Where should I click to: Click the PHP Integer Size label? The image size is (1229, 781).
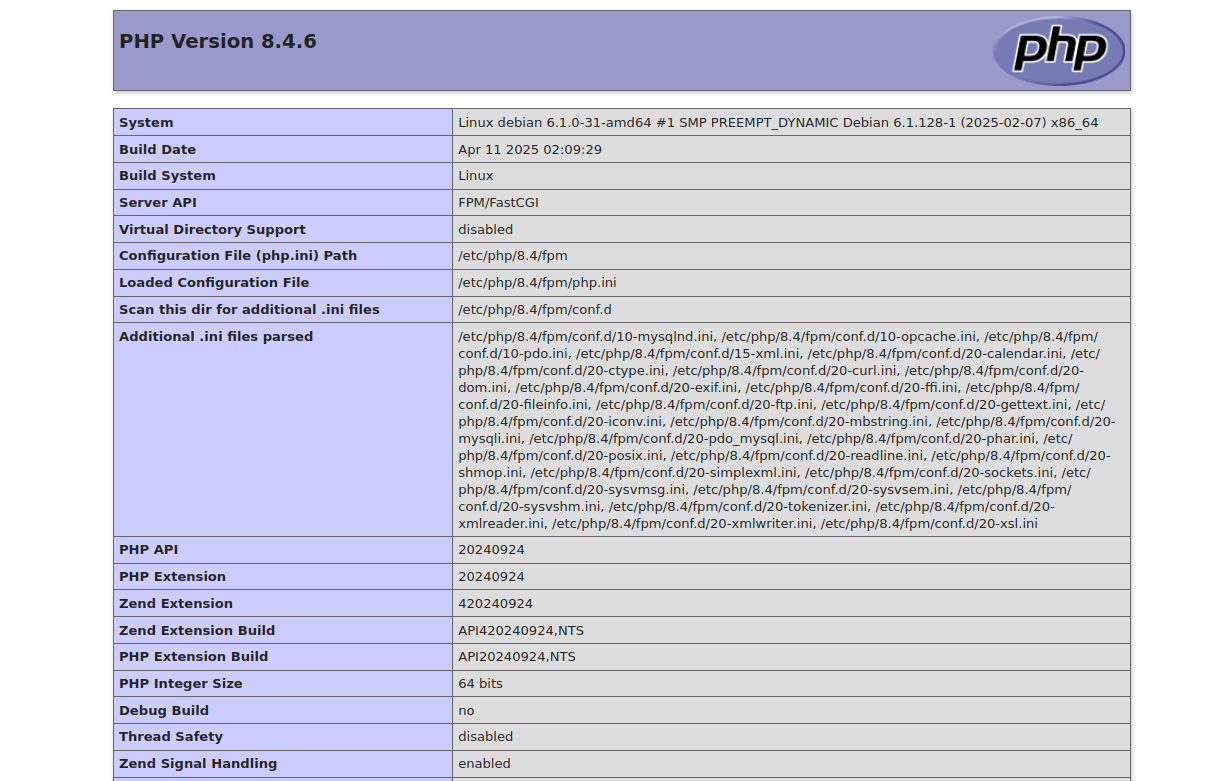[x=181, y=684]
